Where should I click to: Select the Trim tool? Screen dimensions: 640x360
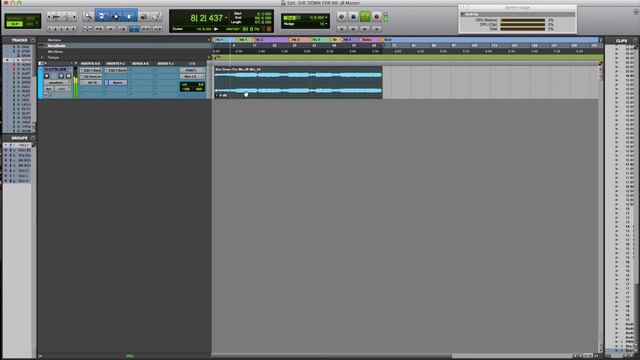[x=102, y=17]
